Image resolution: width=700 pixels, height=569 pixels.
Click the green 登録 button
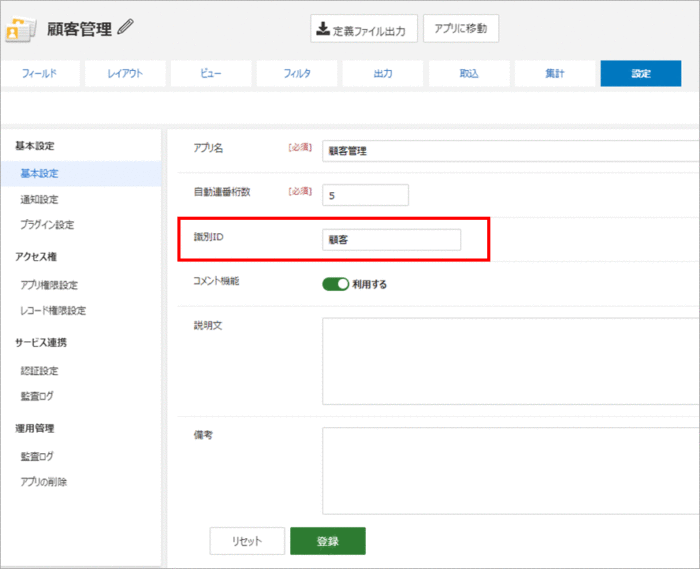point(328,541)
